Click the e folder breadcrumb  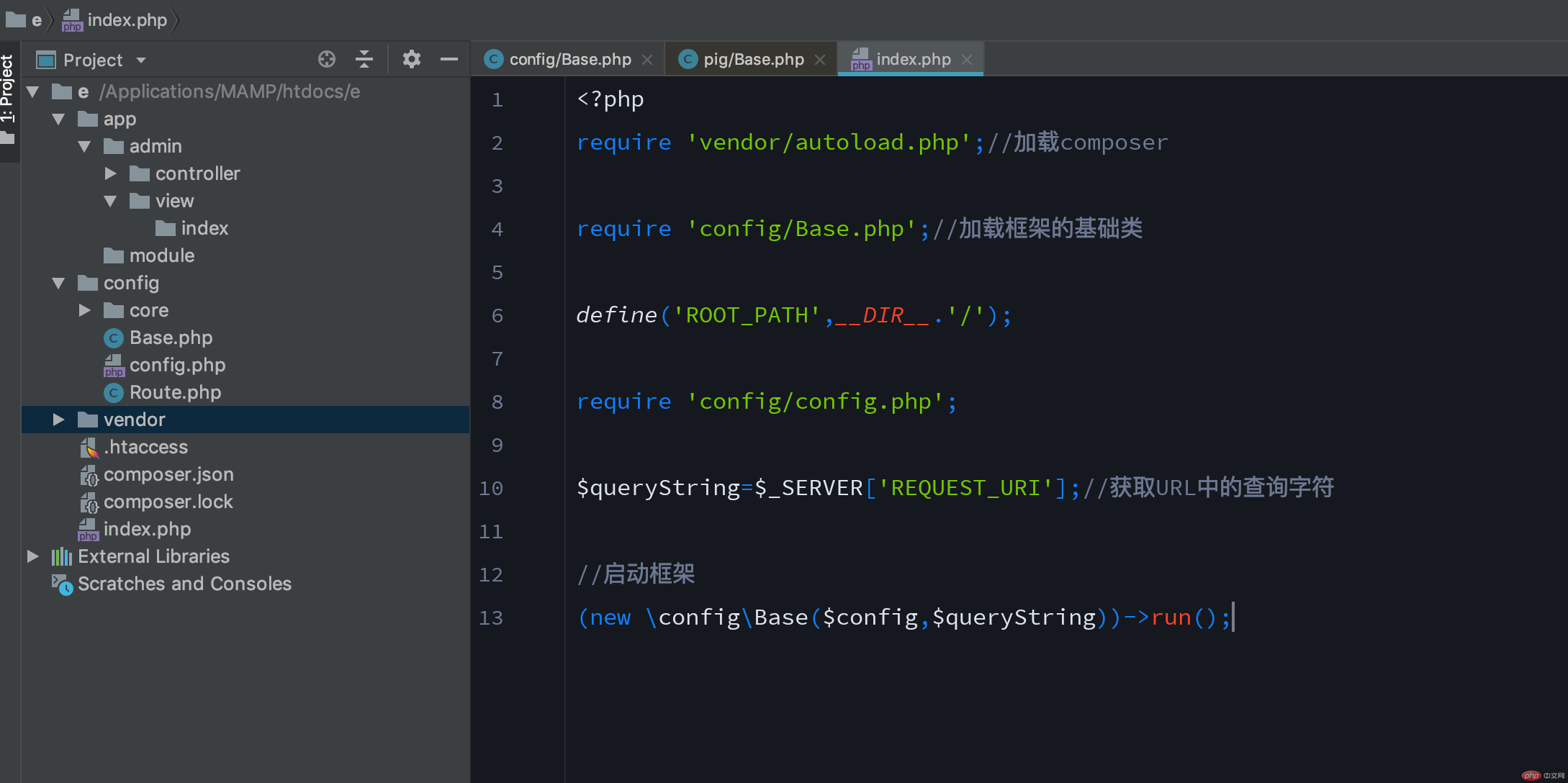coord(24,19)
